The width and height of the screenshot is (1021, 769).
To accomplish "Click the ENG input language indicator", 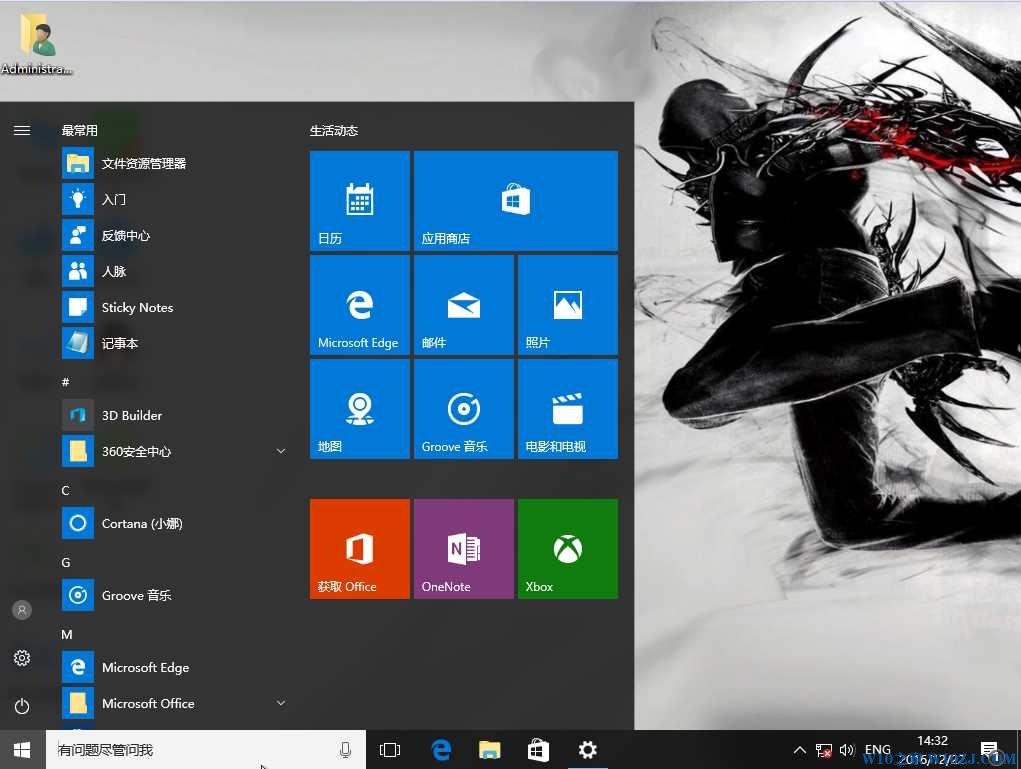I will tap(878, 749).
